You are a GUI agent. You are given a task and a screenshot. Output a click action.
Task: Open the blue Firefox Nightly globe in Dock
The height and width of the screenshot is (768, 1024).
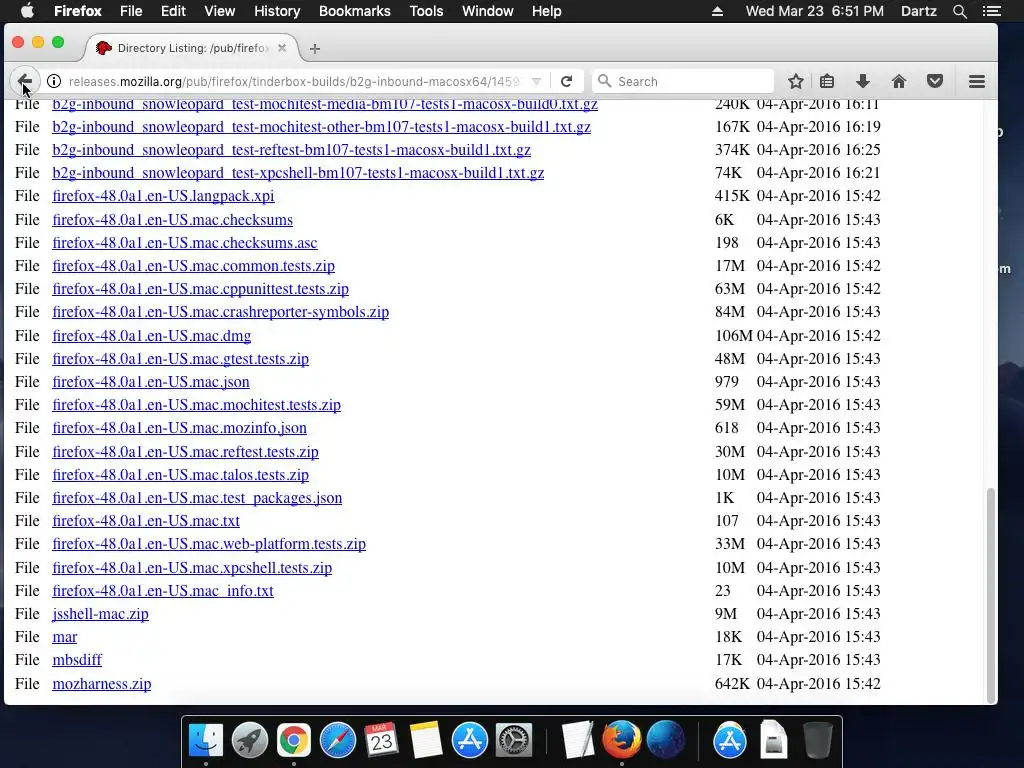665,741
